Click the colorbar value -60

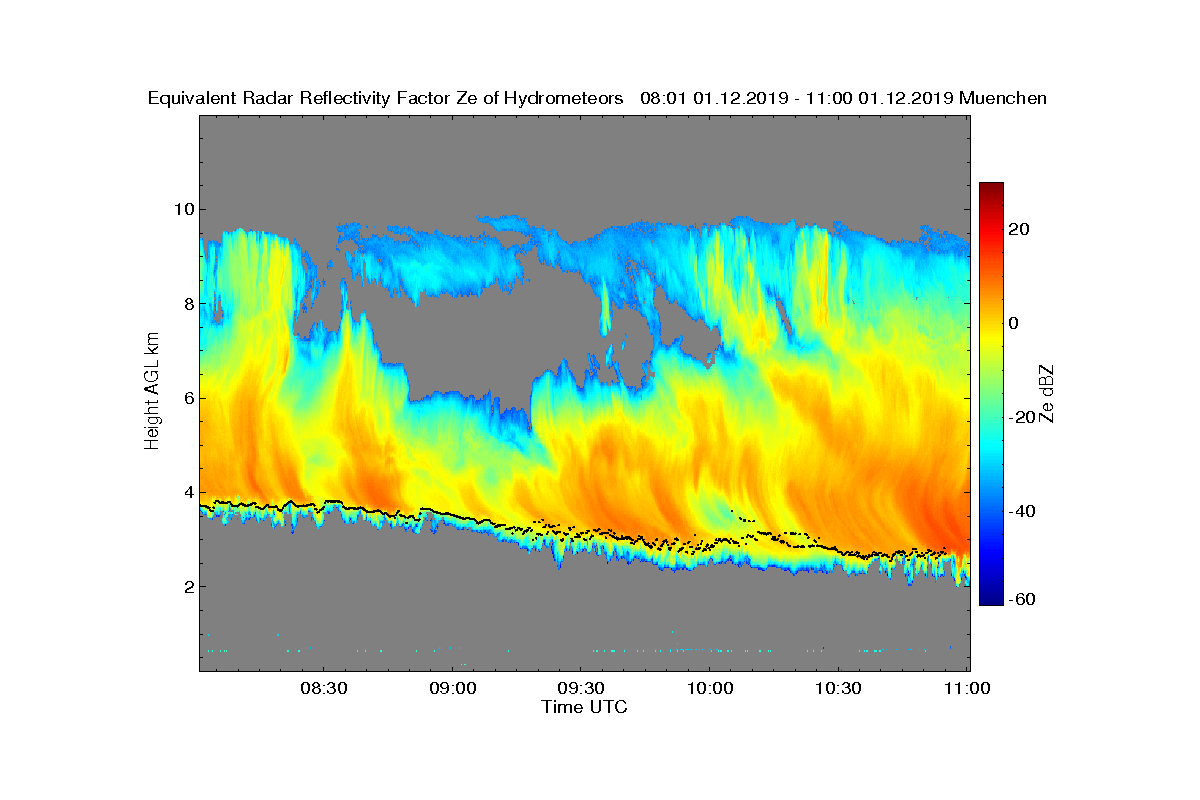pyautogui.click(x=1024, y=599)
